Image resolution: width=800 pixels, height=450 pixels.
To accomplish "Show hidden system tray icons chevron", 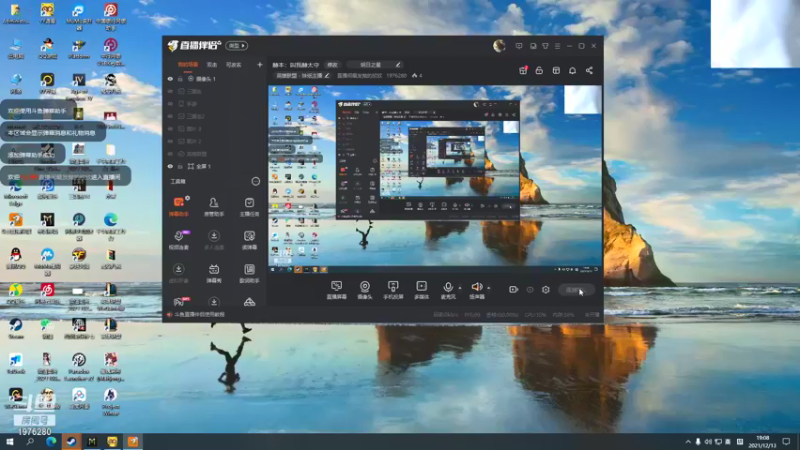I will click(x=688, y=442).
